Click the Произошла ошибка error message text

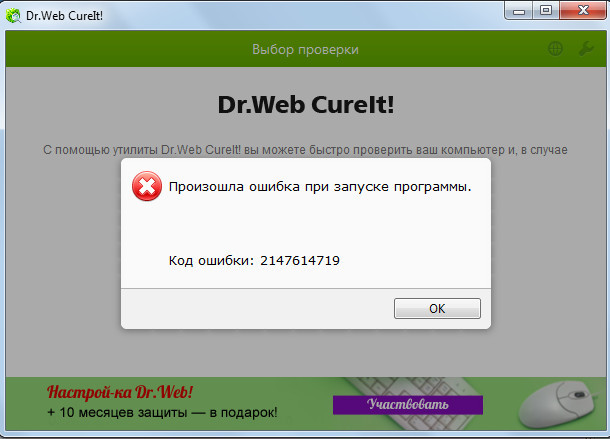[x=320, y=187]
